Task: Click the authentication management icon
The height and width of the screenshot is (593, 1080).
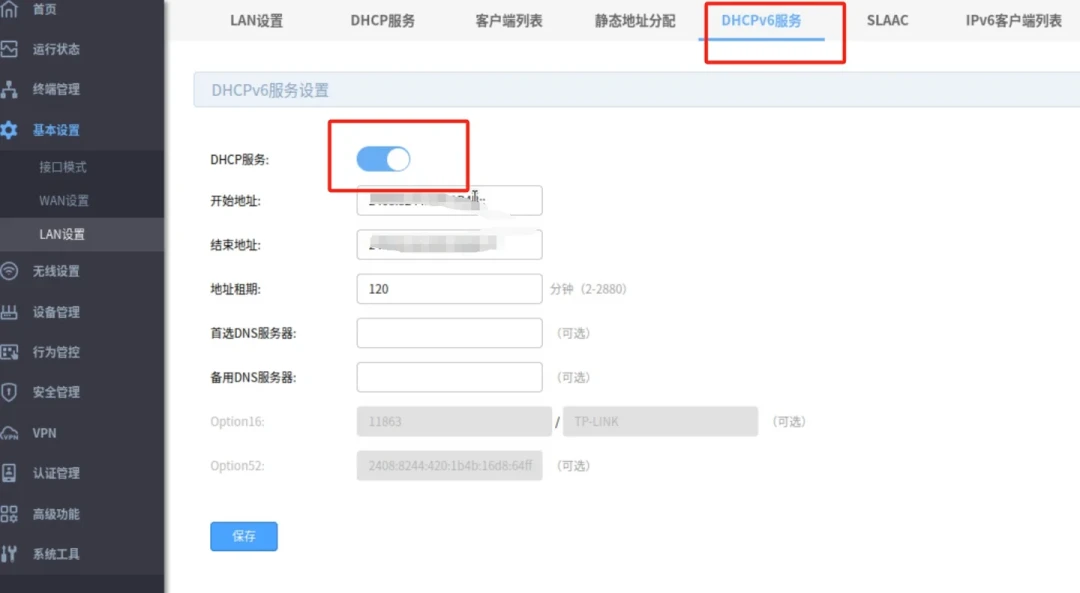Action: [x=8, y=472]
